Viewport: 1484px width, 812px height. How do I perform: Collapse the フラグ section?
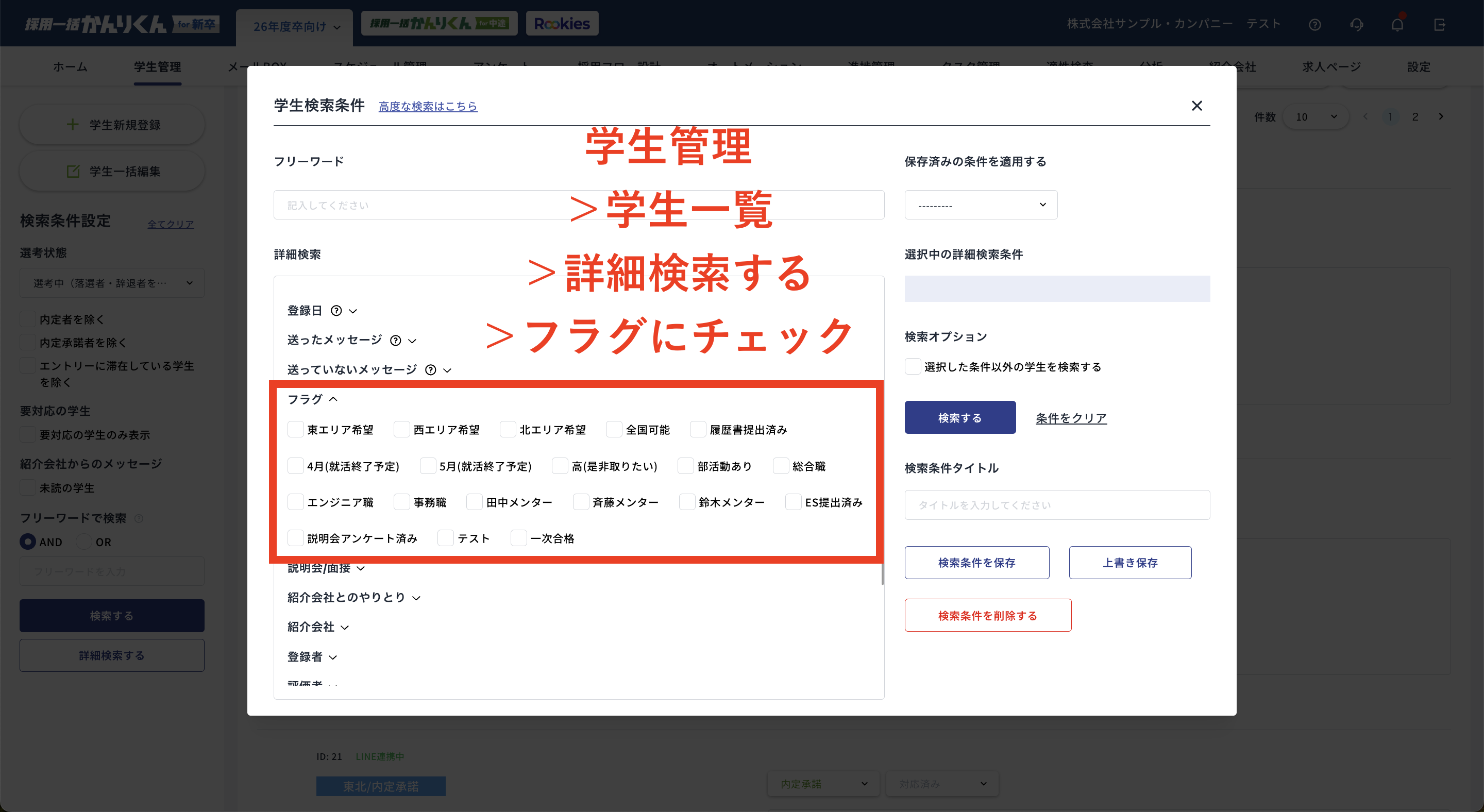[333, 398]
